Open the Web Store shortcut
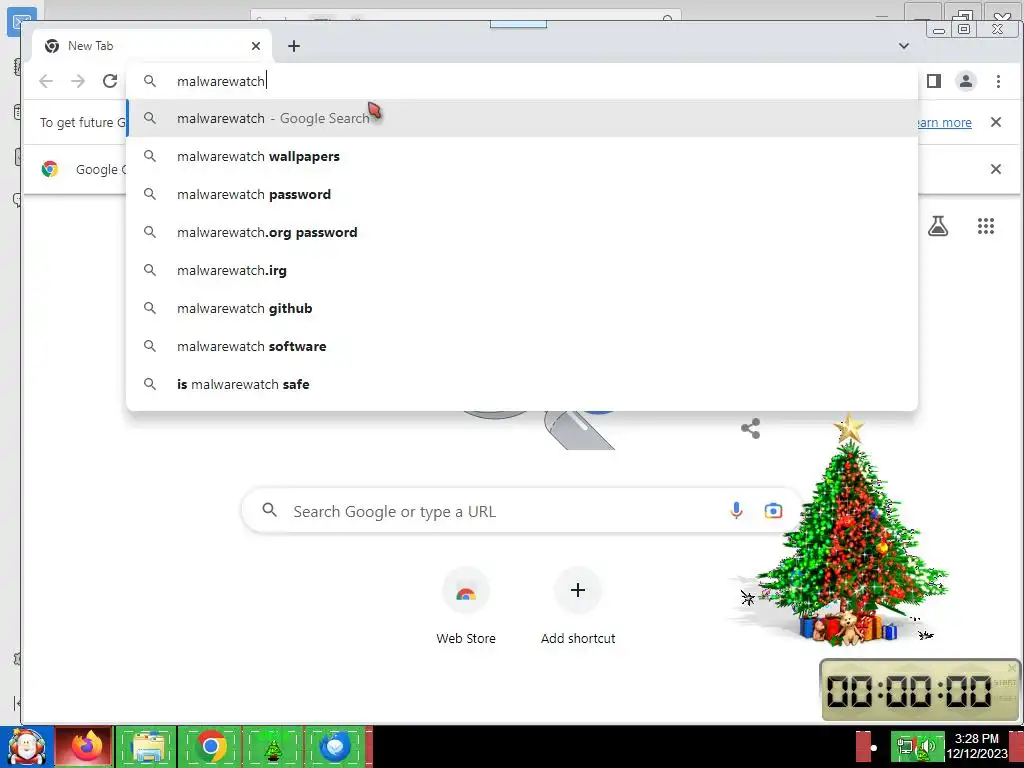Viewport: 1024px width, 768px height. (466, 607)
